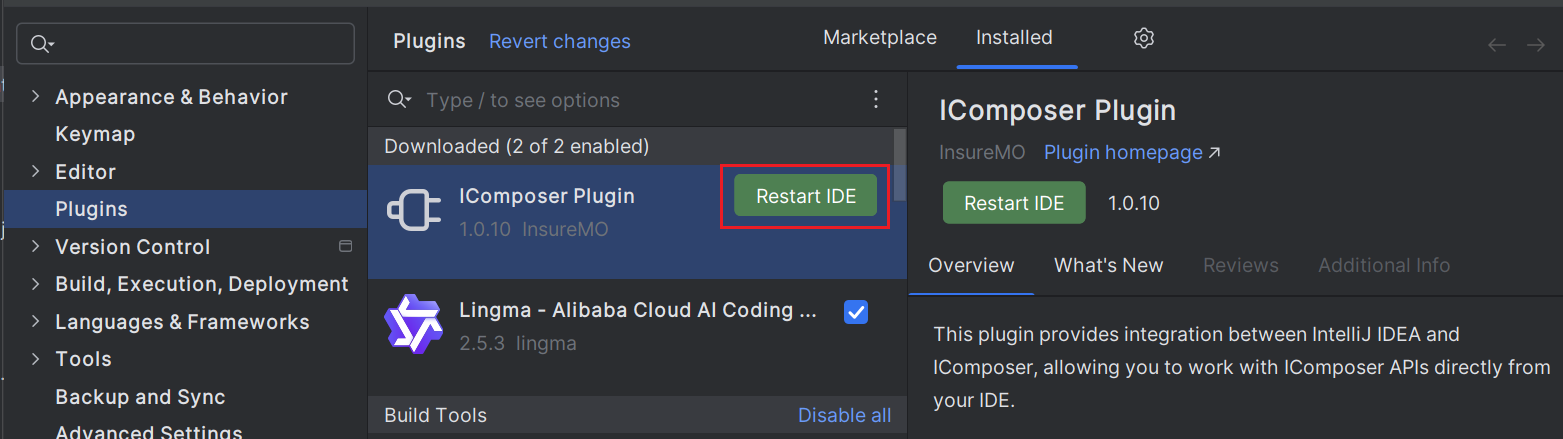Click the plugin search magnifier icon

pyautogui.click(x=399, y=99)
